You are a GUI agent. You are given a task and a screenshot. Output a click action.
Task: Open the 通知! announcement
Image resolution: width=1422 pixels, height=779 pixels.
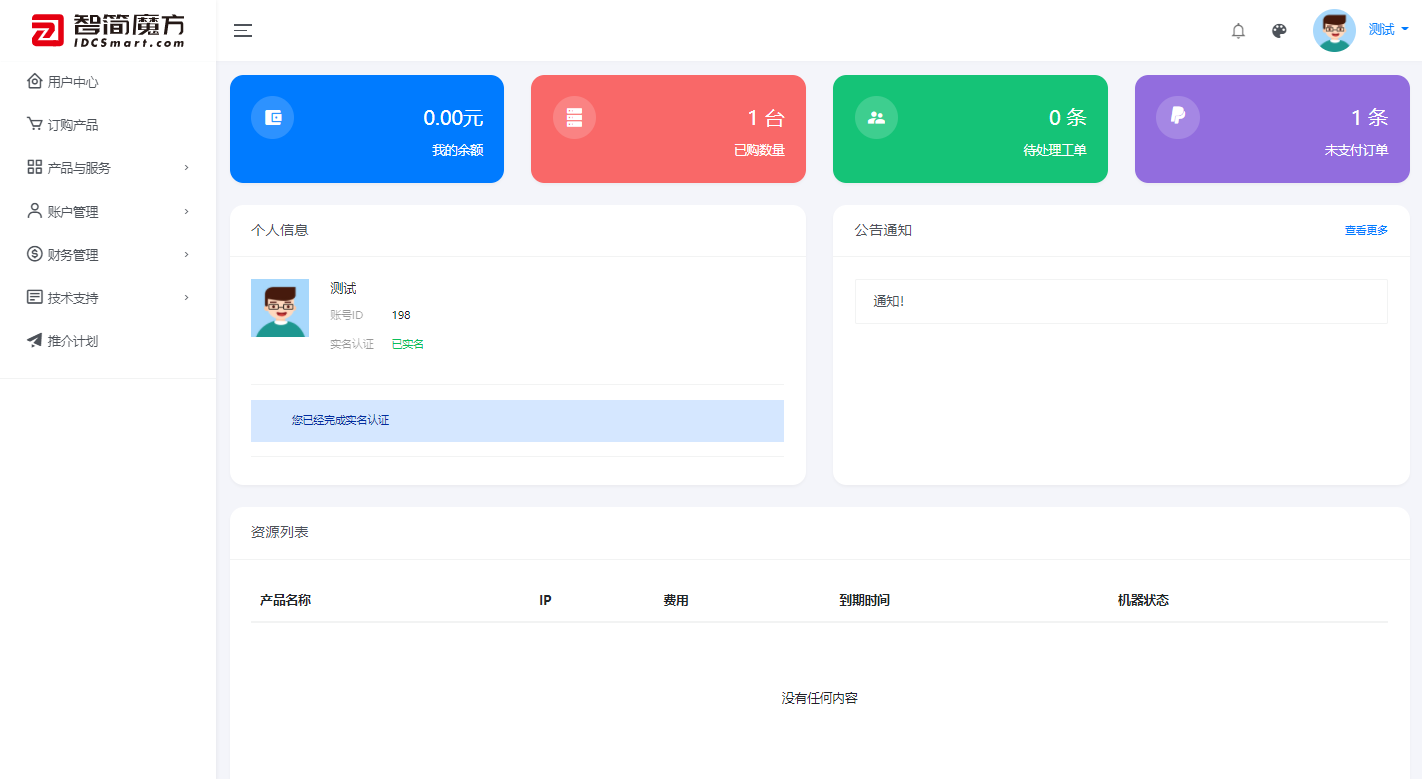click(1121, 301)
